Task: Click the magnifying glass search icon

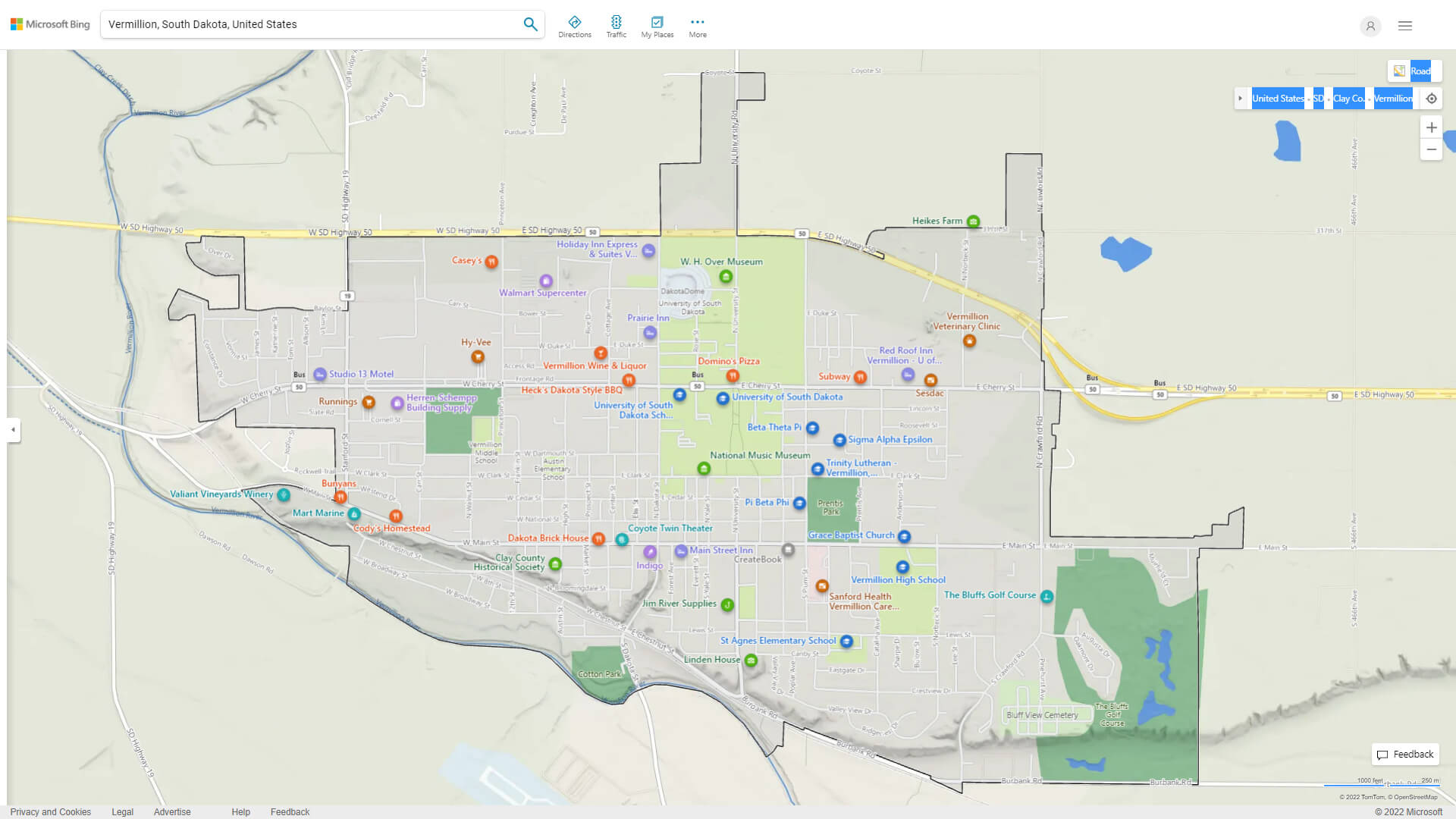Action: 530,24
